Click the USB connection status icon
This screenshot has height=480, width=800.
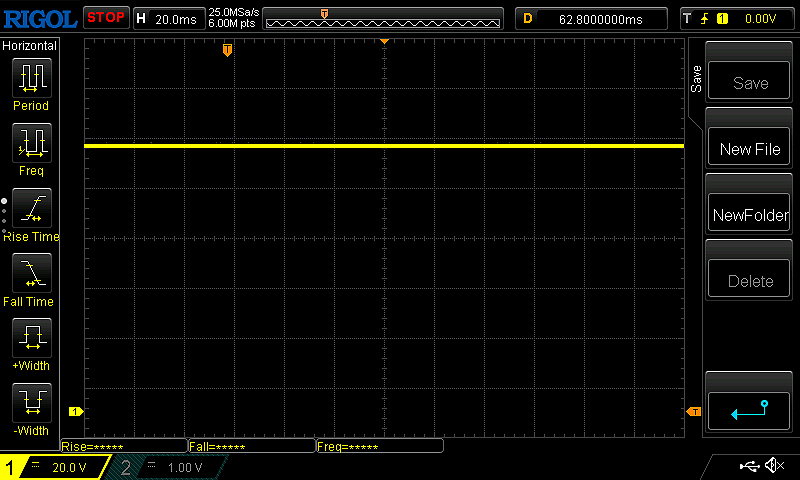click(749, 465)
